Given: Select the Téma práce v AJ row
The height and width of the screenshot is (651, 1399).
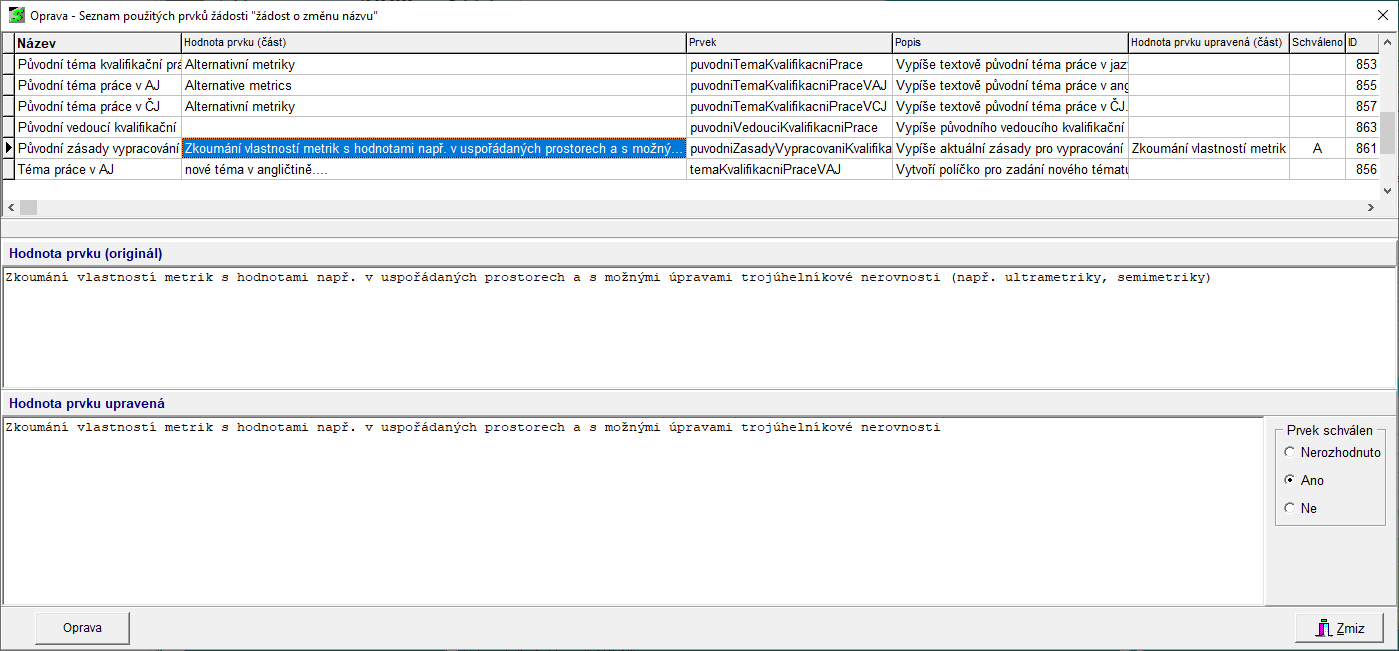Looking at the screenshot, I should (x=97, y=170).
